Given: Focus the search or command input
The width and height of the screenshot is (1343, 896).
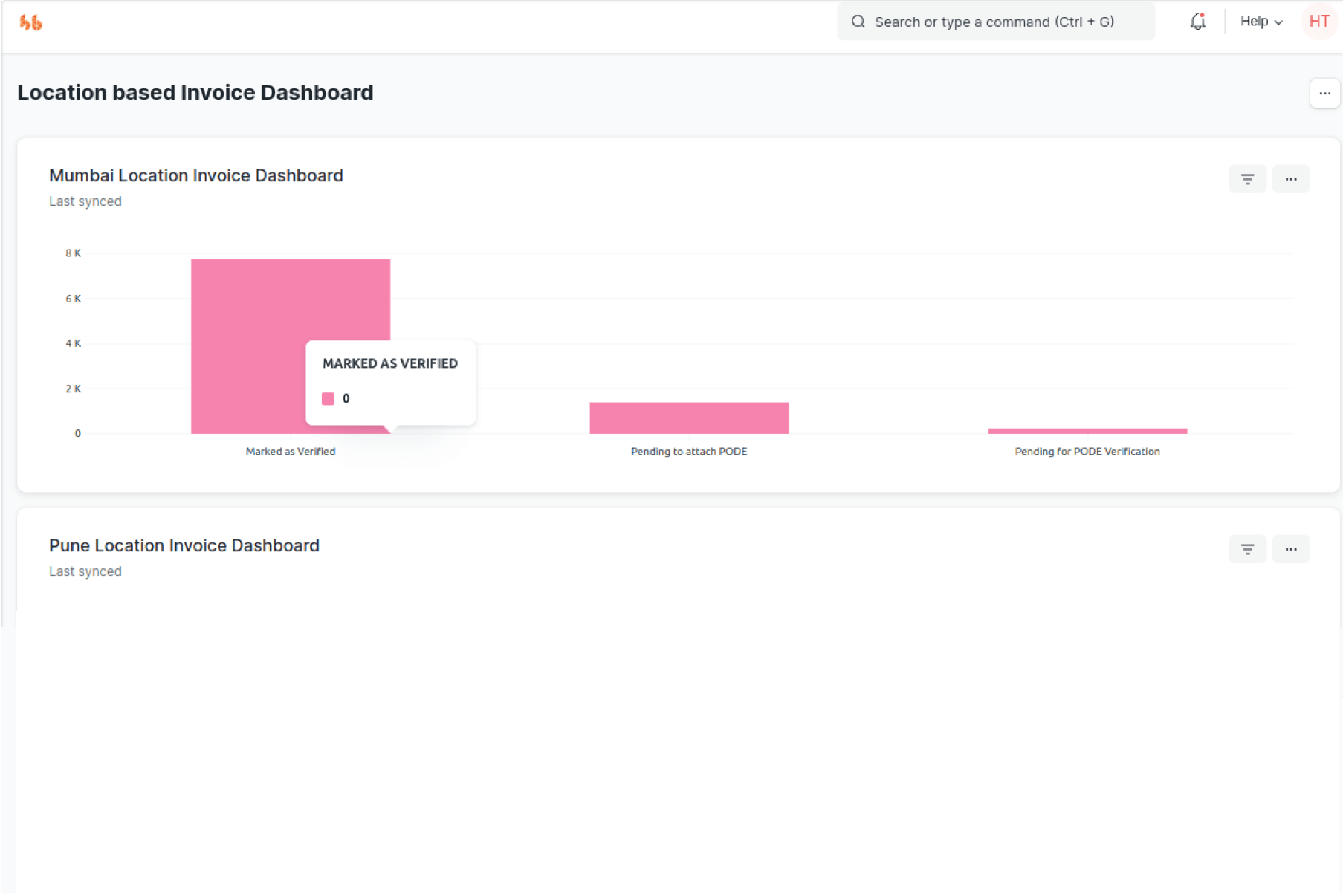Looking at the screenshot, I should coord(994,22).
